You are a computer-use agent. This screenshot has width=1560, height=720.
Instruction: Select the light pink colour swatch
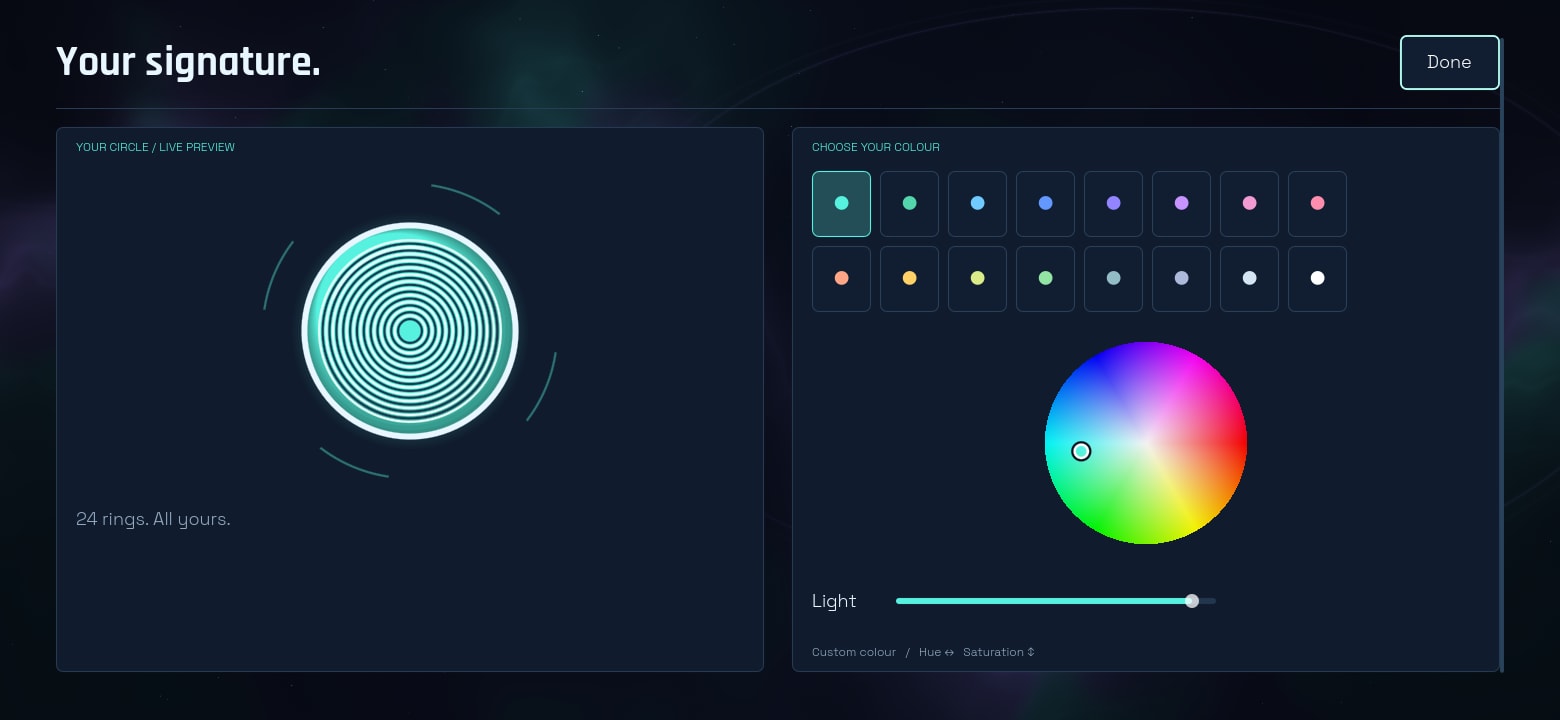click(x=1249, y=204)
